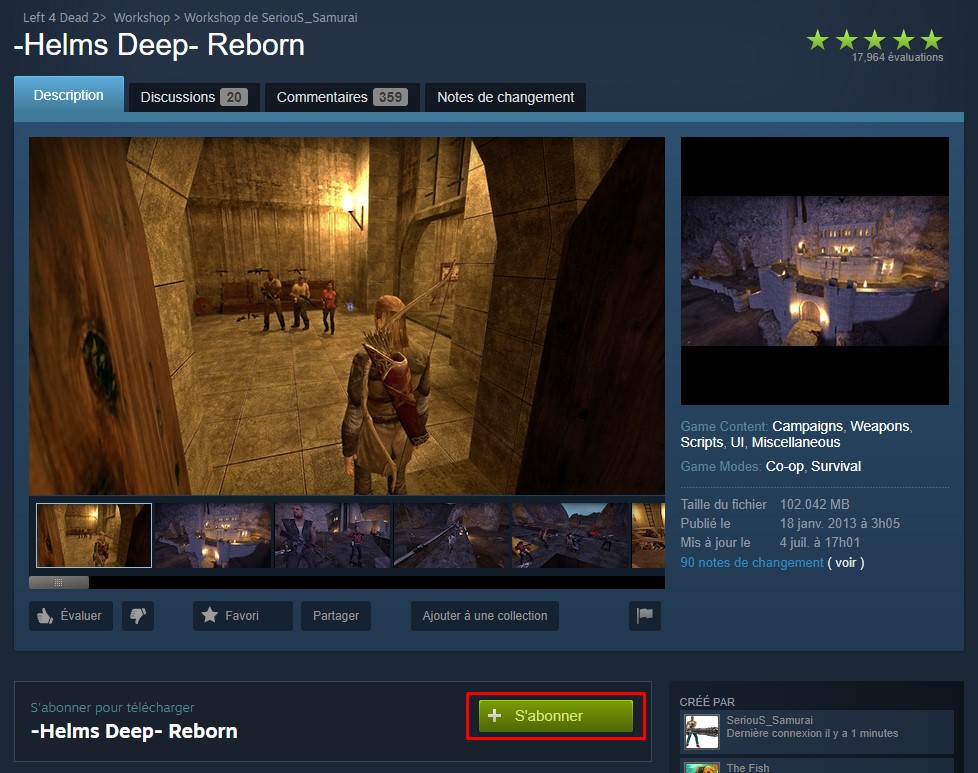Click the file size value 102.042 MB
The width and height of the screenshot is (978, 773).
pyautogui.click(x=815, y=504)
